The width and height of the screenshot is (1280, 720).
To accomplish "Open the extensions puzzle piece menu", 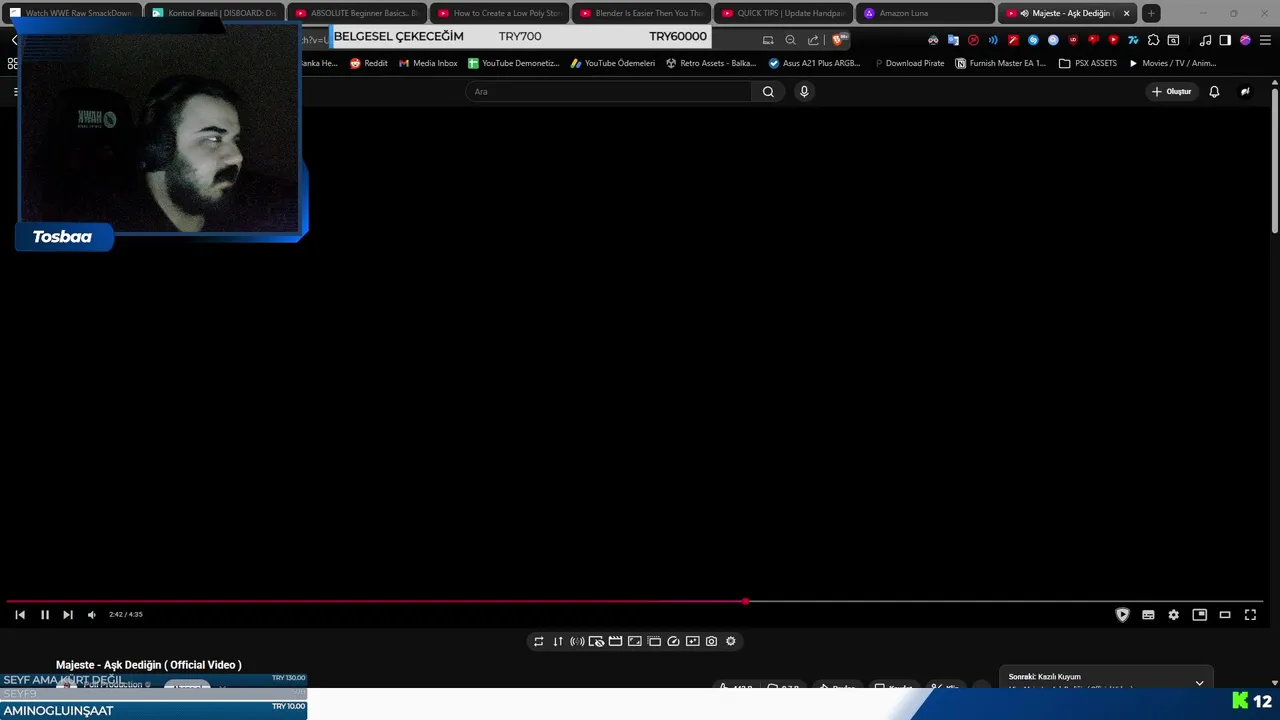I will pos(1153,40).
